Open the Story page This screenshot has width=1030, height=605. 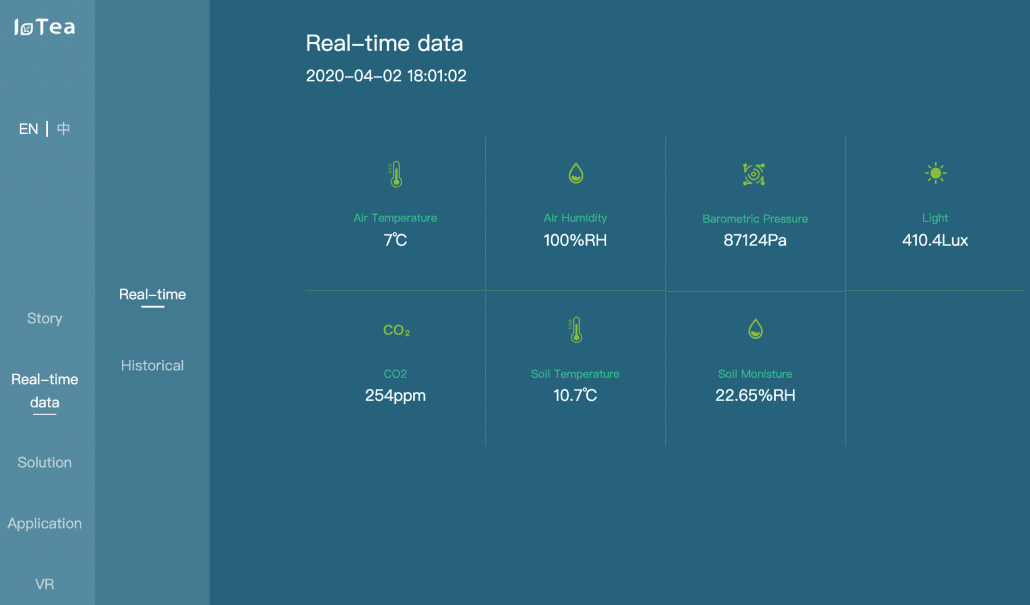(x=45, y=318)
